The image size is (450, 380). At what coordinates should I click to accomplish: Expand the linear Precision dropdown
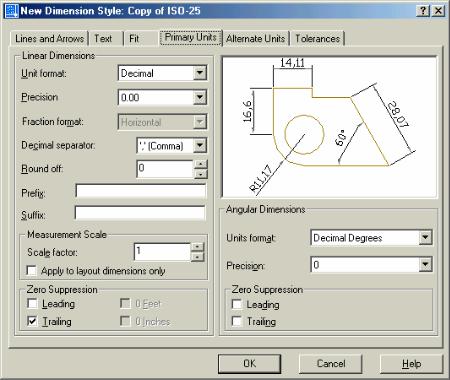(x=200, y=97)
